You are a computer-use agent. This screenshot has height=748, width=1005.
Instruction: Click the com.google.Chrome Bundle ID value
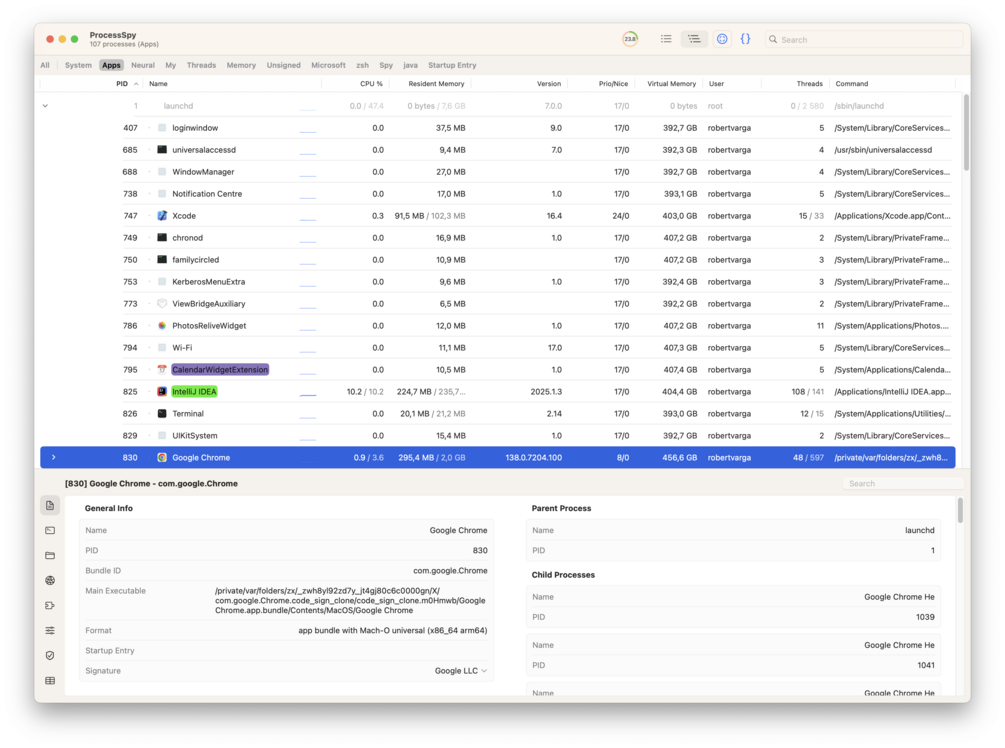pos(450,571)
